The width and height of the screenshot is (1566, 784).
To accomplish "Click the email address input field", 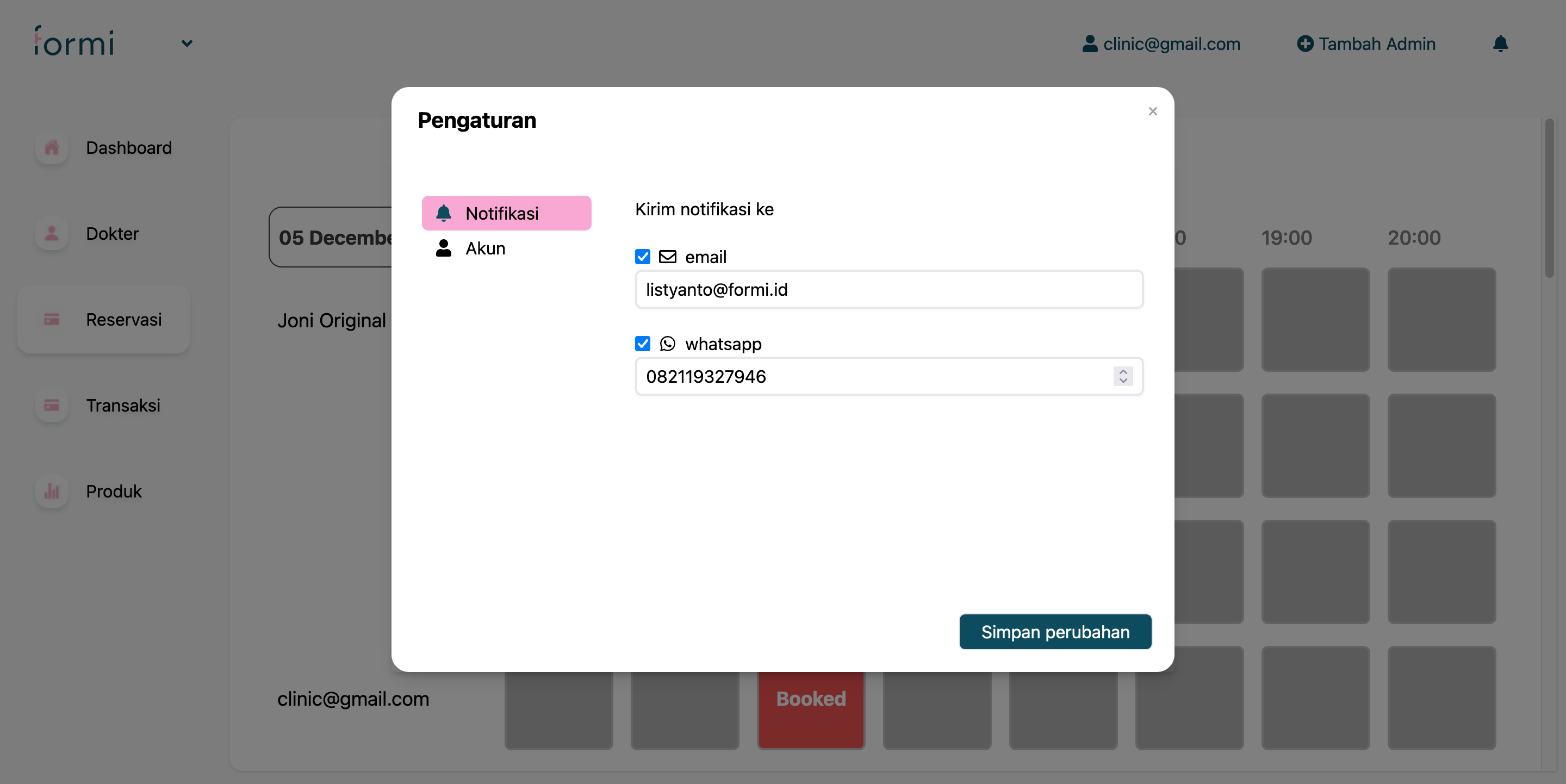I will click(889, 289).
